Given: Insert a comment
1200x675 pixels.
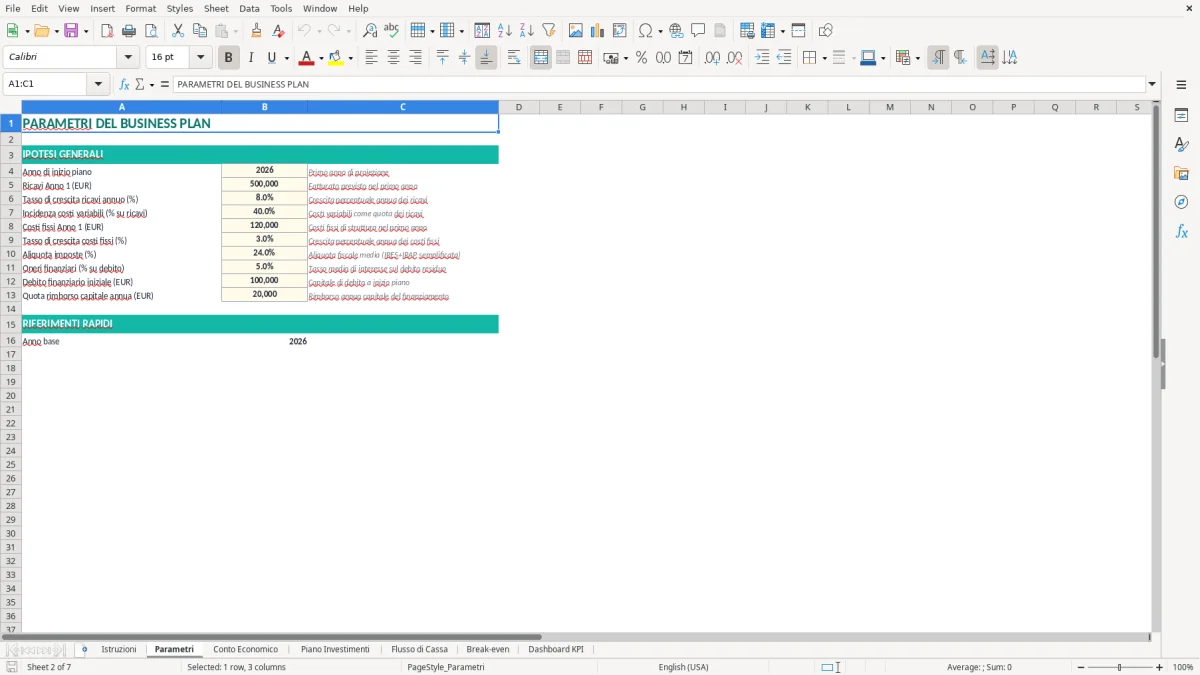Looking at the screenshot, I should [698, 31].
